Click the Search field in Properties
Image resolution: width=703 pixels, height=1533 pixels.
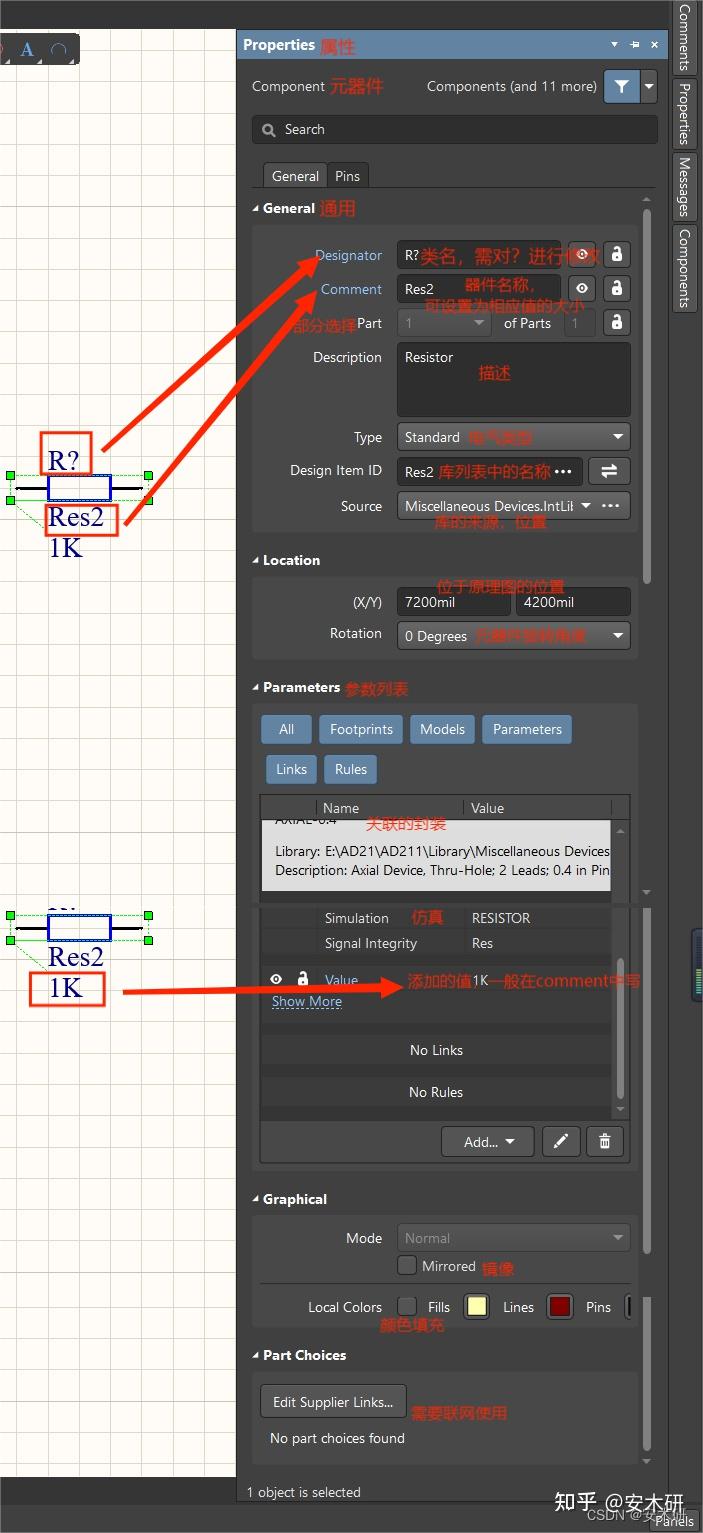(x=455, y=129)
